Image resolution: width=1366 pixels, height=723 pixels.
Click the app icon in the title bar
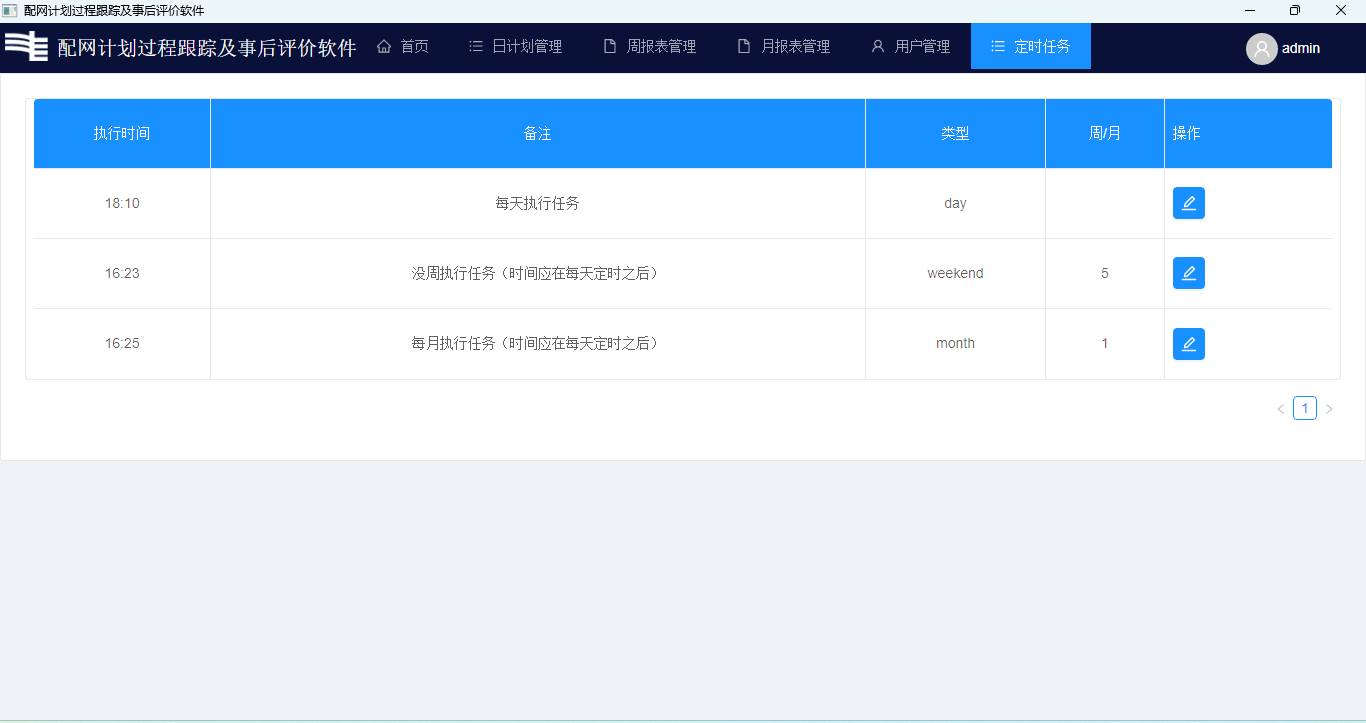10,11
